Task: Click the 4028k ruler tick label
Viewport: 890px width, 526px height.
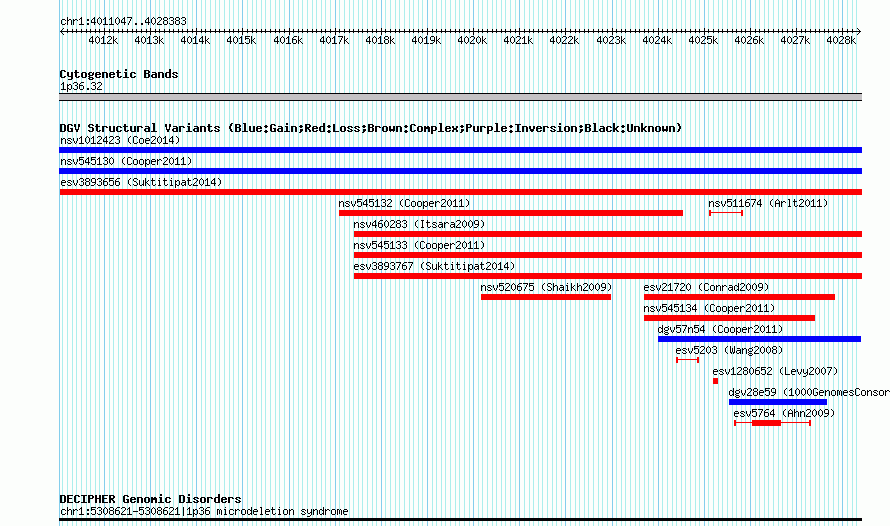Action: click(x=841, y=40)
